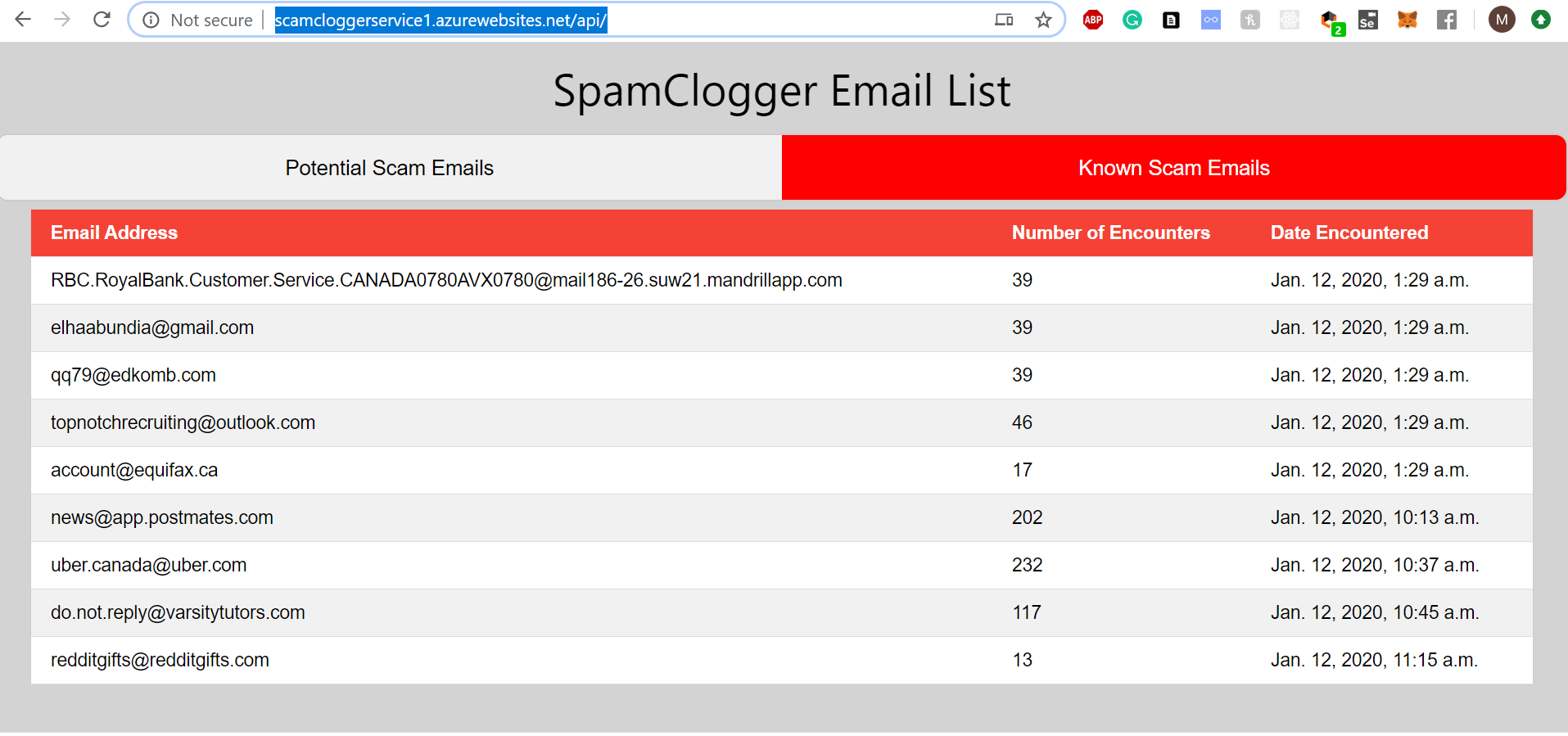The height and width of the screenshot is (736, 1568).
Task: Click the green update arrow icon
Action: pos(1541,20)
